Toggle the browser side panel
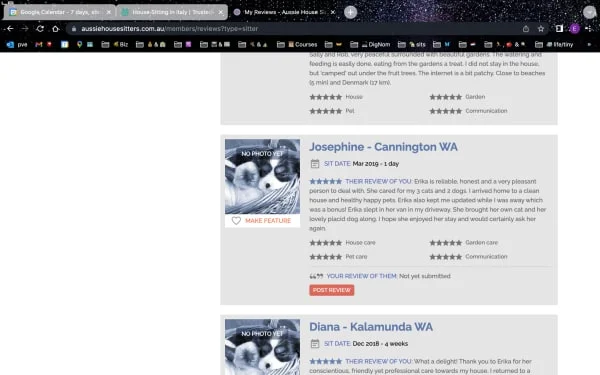Screen dimensions: 600x375 pos(559,29)
